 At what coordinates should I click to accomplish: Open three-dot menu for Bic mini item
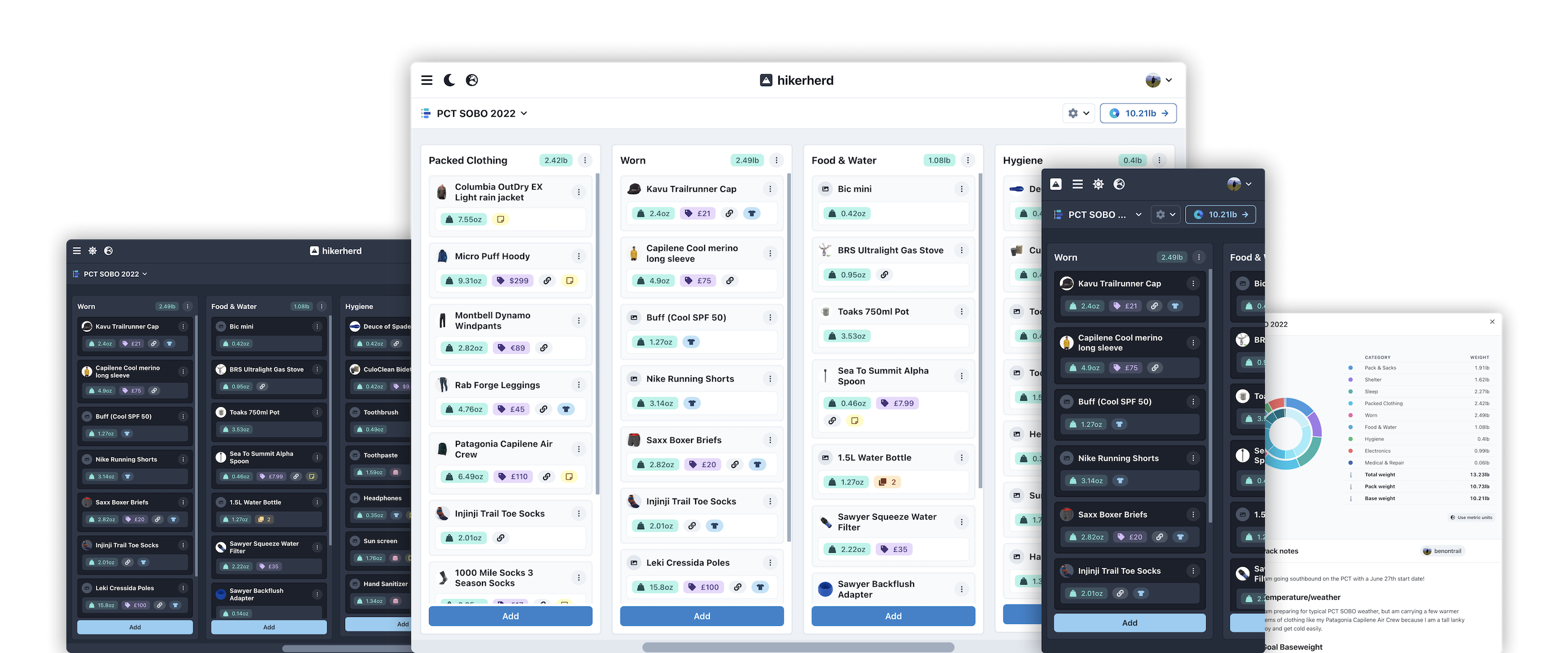click(x=961, y=189)
